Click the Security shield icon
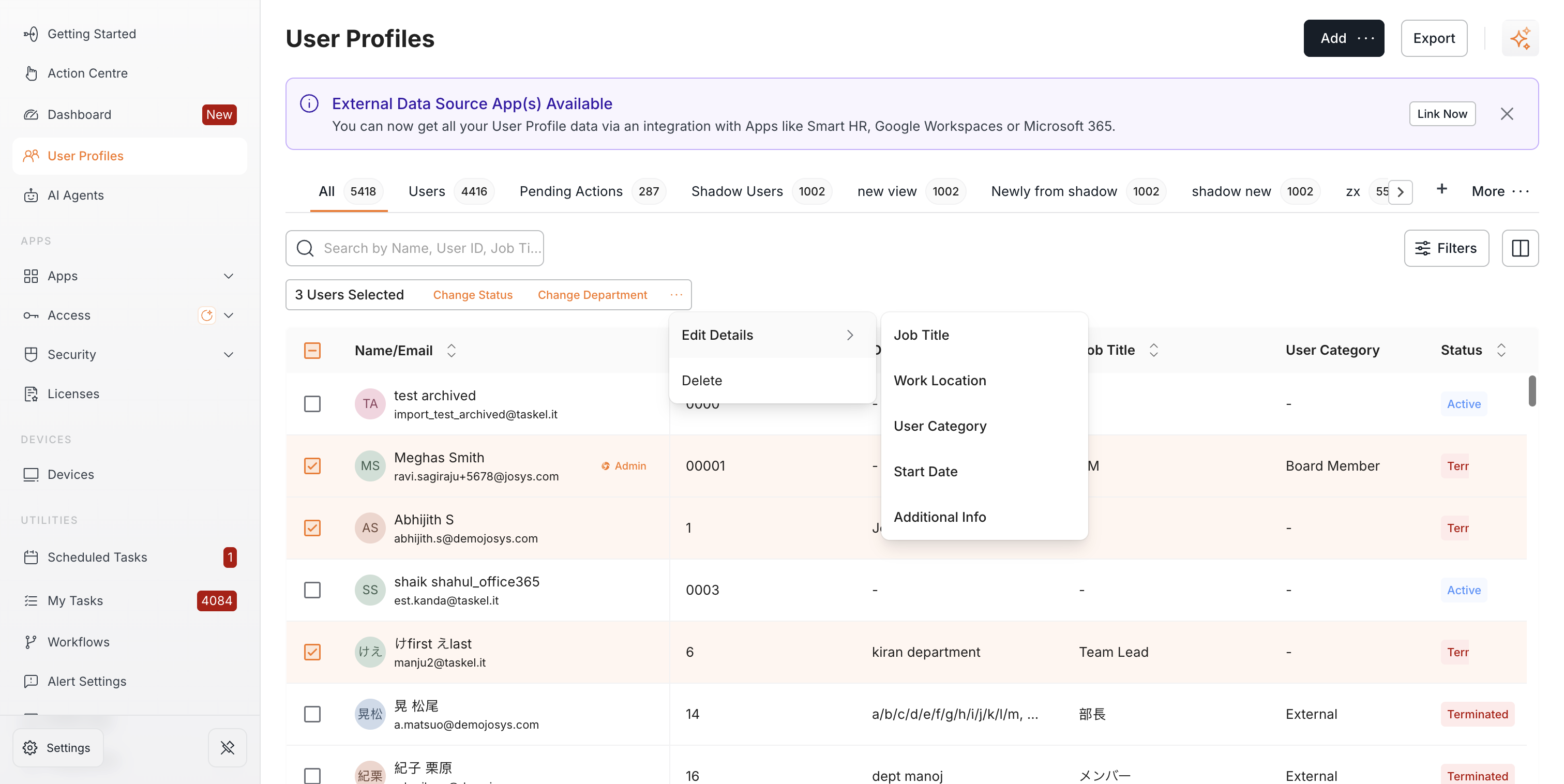 tap(31, 355)
